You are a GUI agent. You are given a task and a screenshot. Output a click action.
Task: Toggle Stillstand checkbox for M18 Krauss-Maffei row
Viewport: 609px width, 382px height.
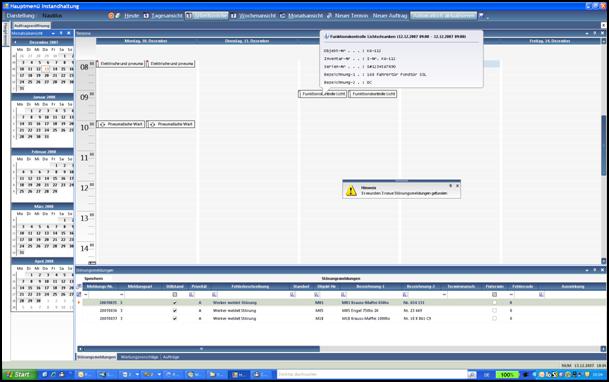175,318
